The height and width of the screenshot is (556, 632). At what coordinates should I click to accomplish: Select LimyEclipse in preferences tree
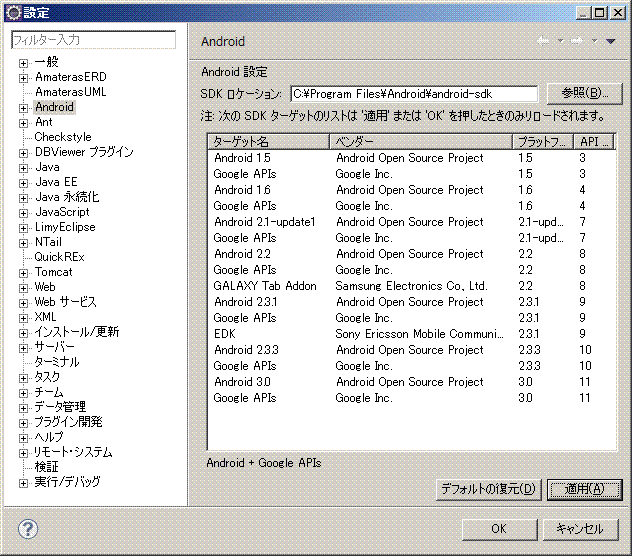[x=65, y=227]
